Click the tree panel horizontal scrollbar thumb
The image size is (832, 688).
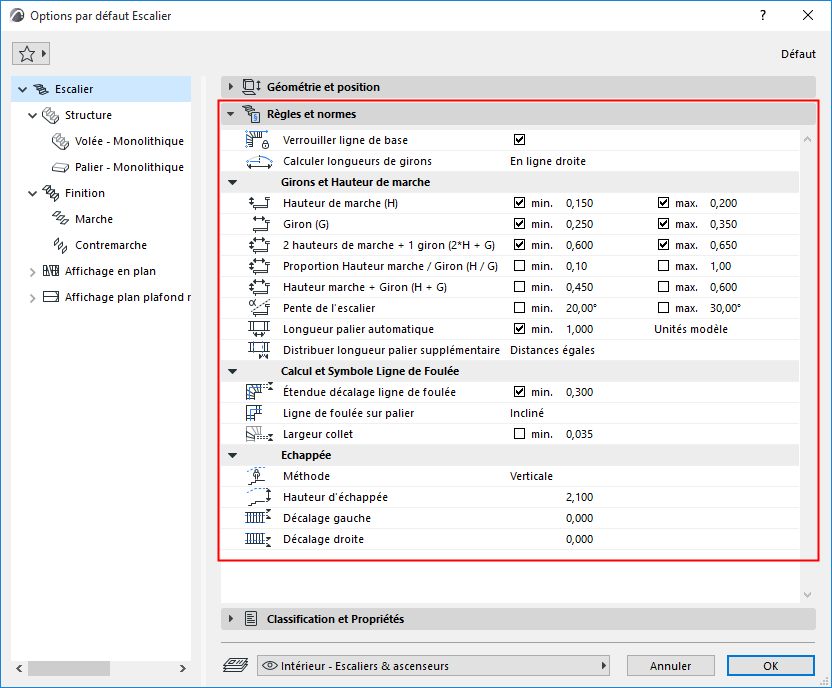click(69, 668)
